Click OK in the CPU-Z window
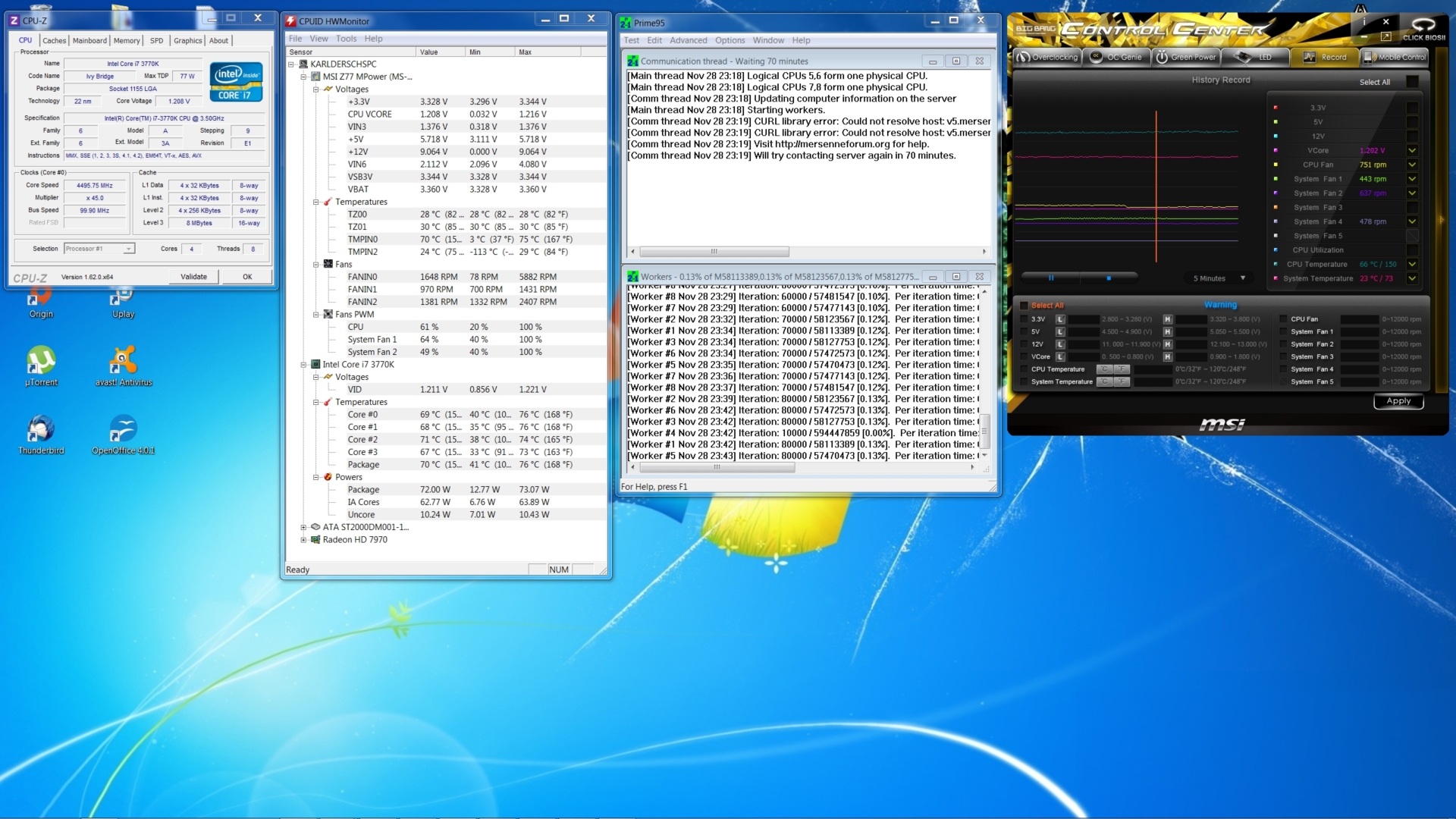The width and height of the screenshot is (1456, 819). click(247, 277)
